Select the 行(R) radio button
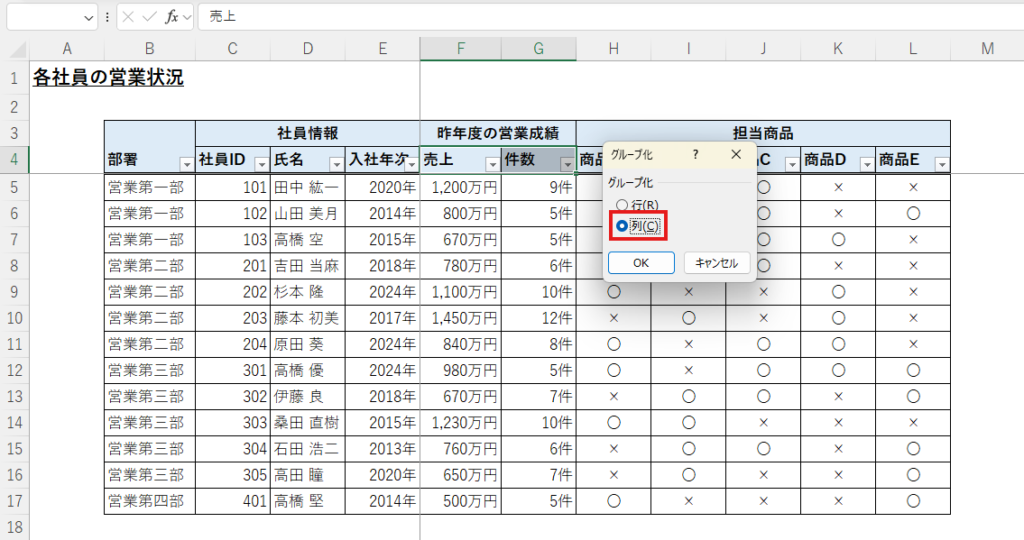The width and height of the screenshot is (1024, 540). tap(622, 205)
